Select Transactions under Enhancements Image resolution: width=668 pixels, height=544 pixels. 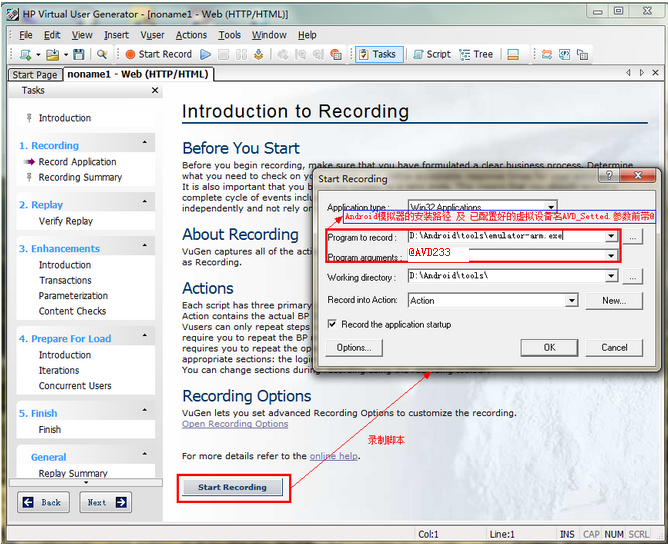[x=65, y=280]
